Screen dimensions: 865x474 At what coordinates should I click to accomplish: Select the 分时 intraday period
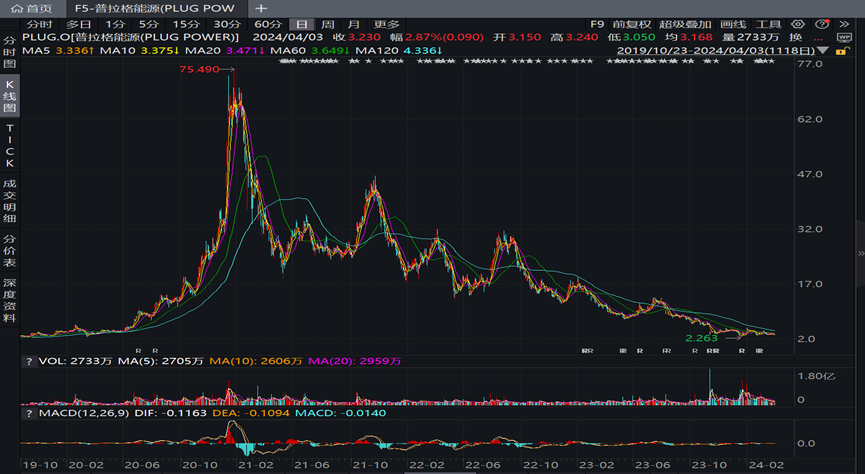point(40,24)
